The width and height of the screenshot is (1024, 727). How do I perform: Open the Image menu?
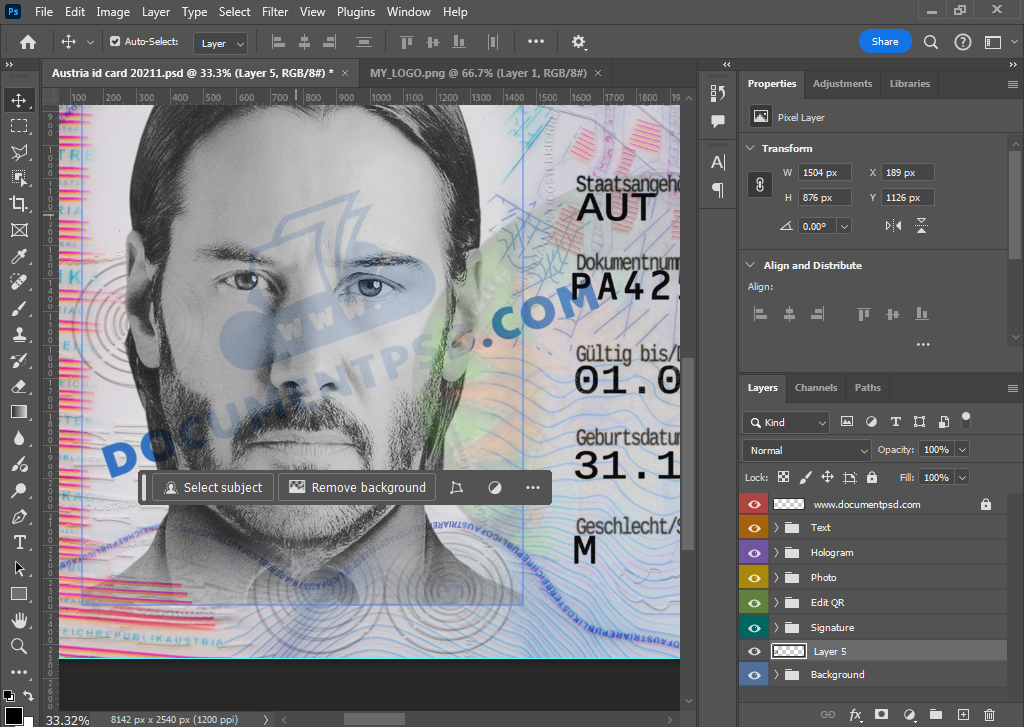113,12
